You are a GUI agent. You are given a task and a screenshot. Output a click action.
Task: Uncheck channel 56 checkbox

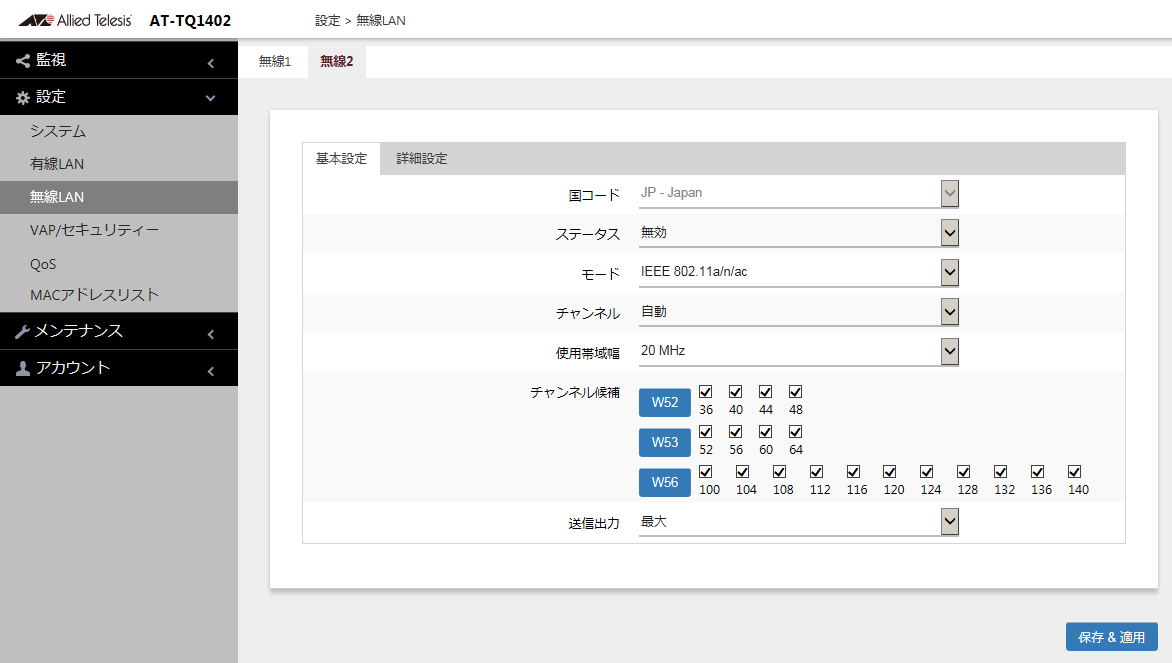(735, 432)
